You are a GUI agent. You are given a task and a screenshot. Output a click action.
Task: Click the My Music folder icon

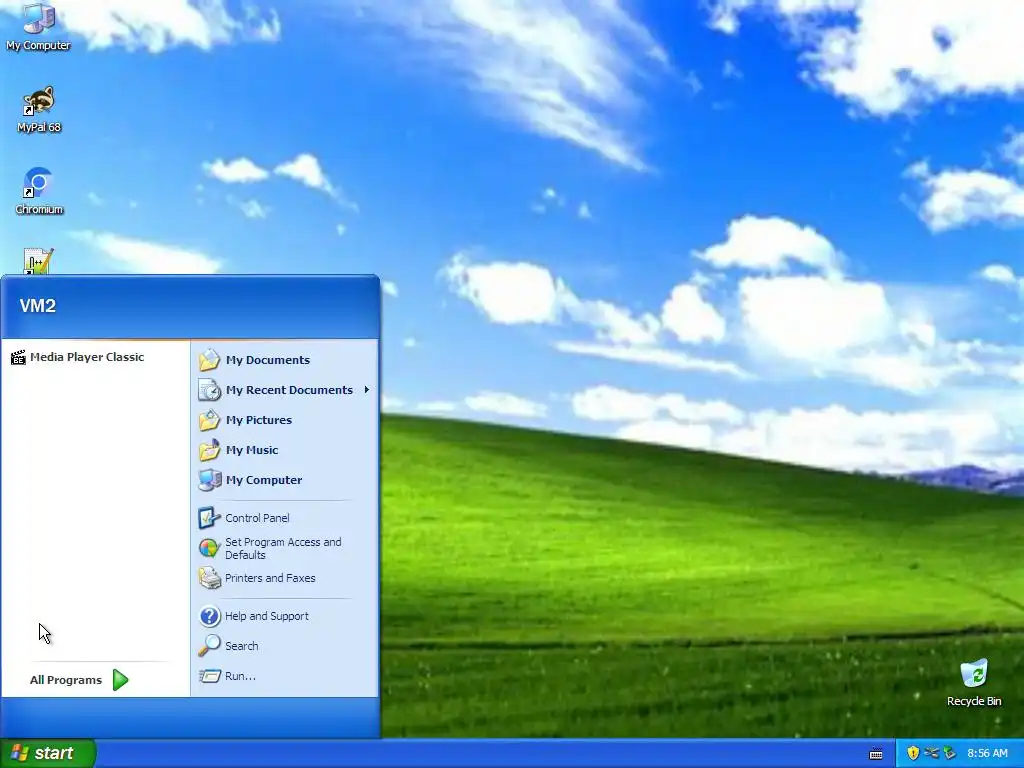(209, 450)
